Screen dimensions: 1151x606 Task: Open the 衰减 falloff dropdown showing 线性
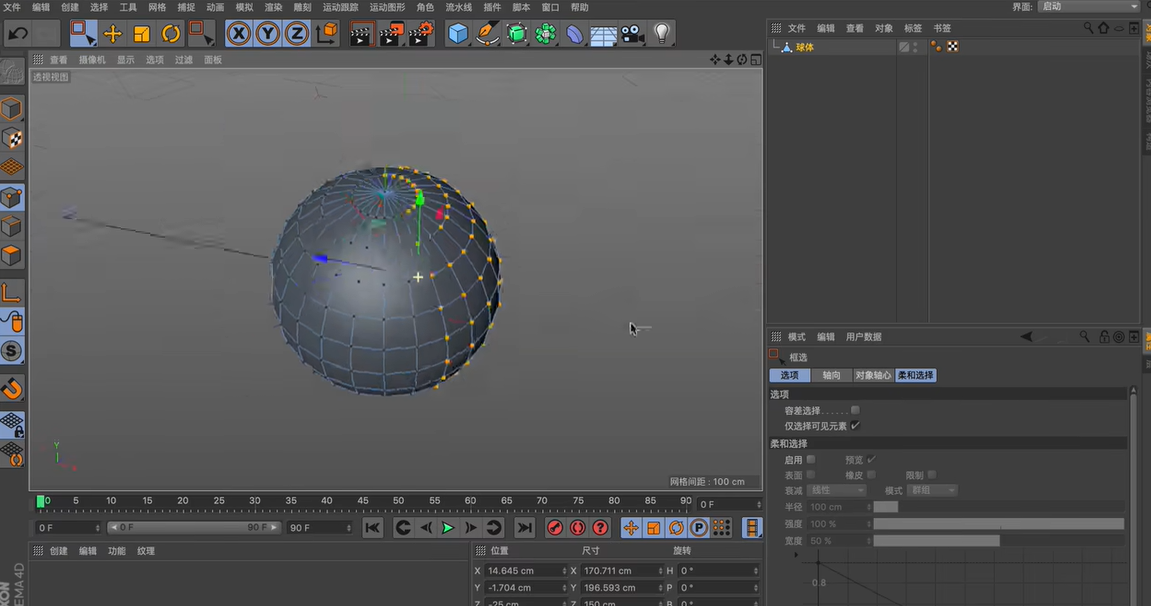pyautogui.click(x=838, y=490)
